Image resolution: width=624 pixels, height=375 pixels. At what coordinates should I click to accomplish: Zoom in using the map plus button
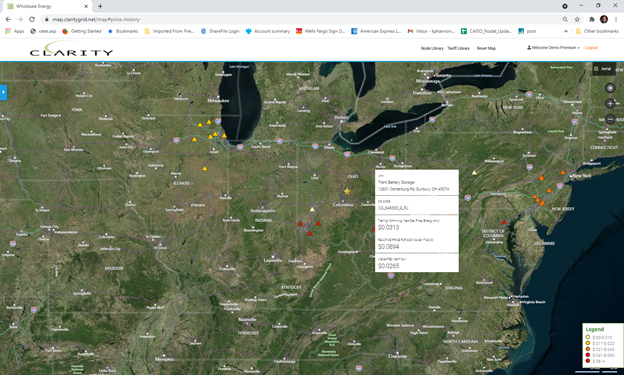pyautogui.click(x=610, y=104)
